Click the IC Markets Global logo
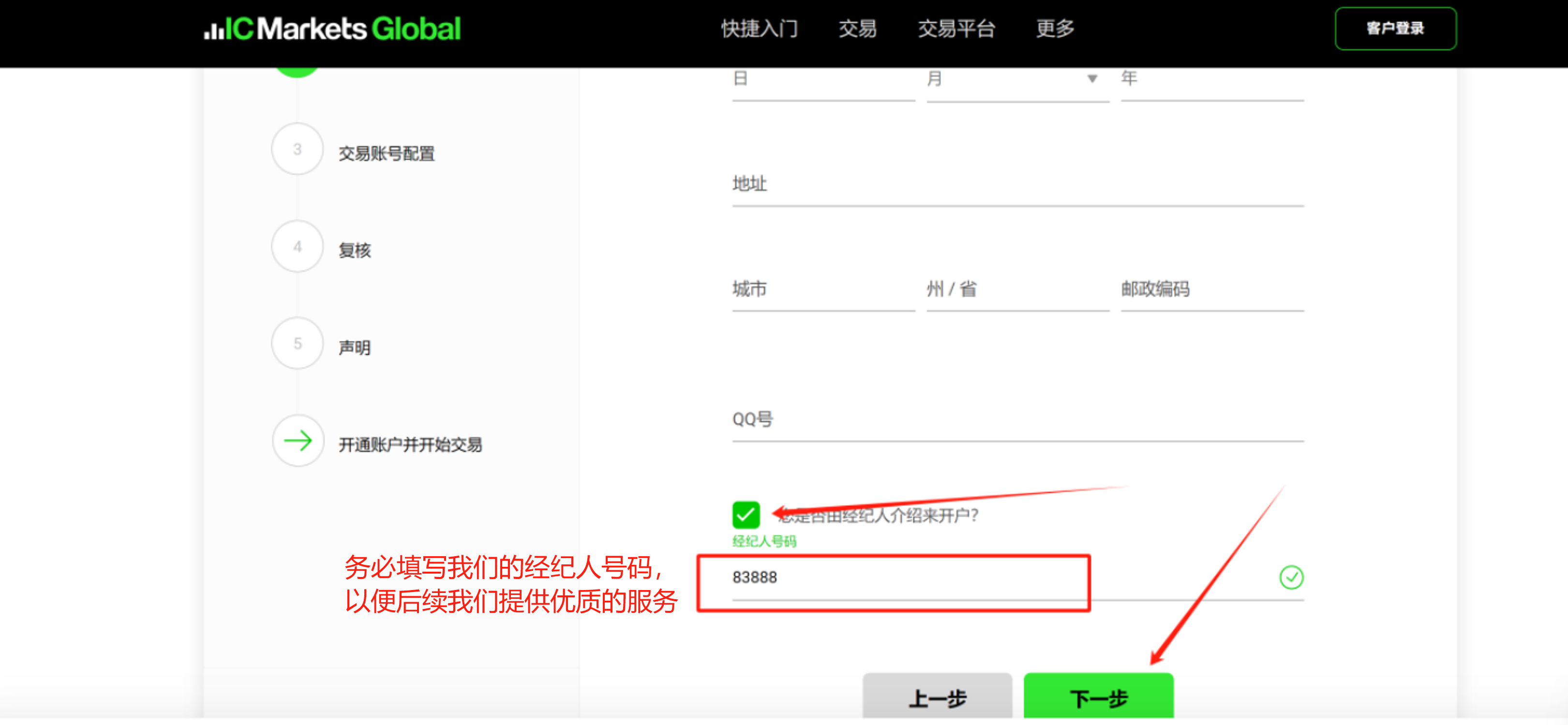 [332, 29]
